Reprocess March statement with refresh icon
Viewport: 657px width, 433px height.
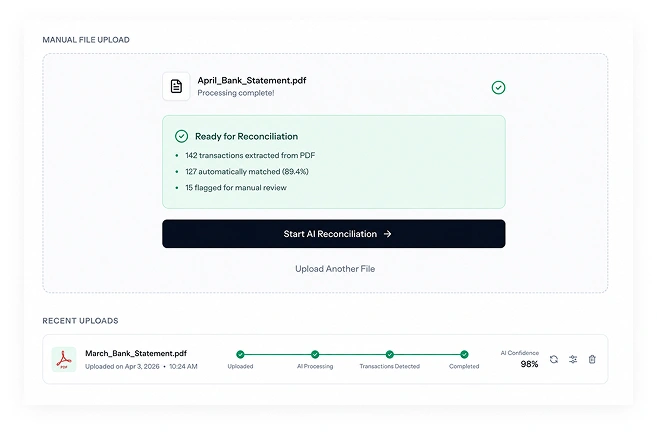pos(554,359)
